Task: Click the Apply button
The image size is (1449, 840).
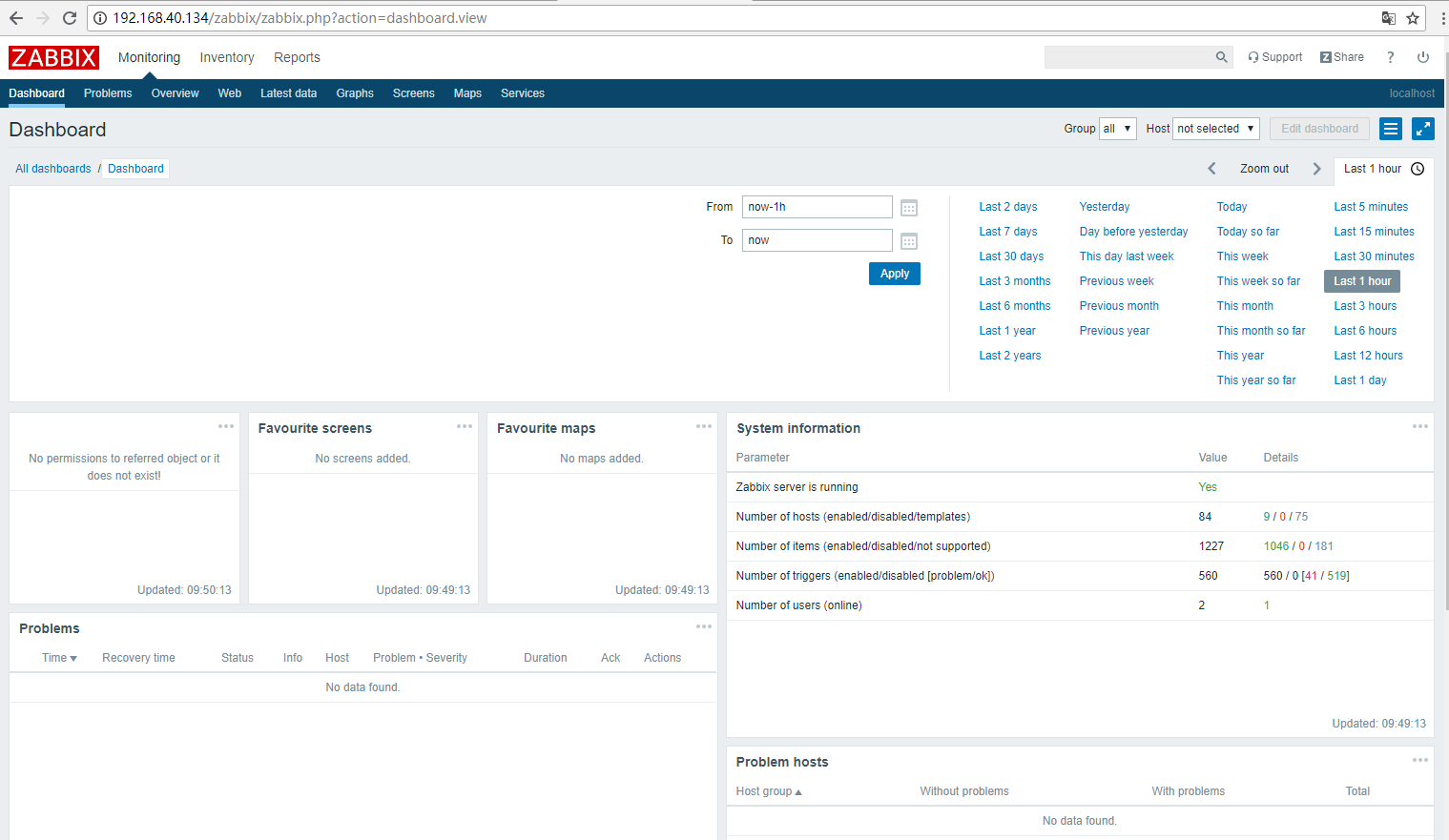Action: [x=895, y=274]
